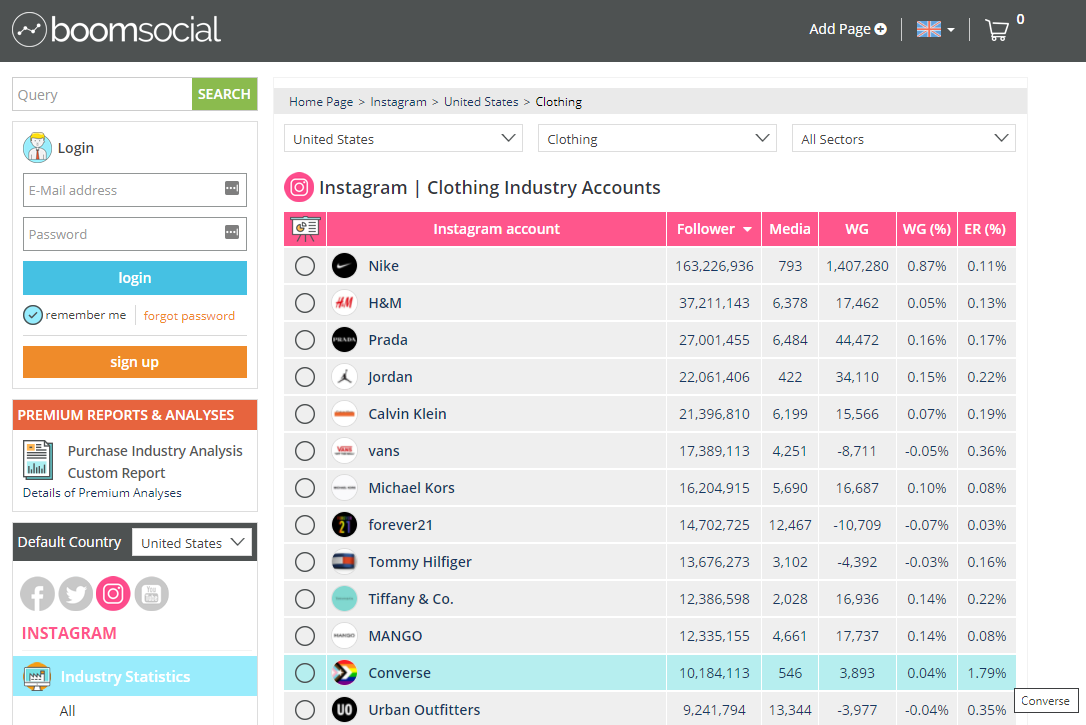Select the radio button for Prada
The height and width of the screenshot is (725, 1086).
coord(305,340)
